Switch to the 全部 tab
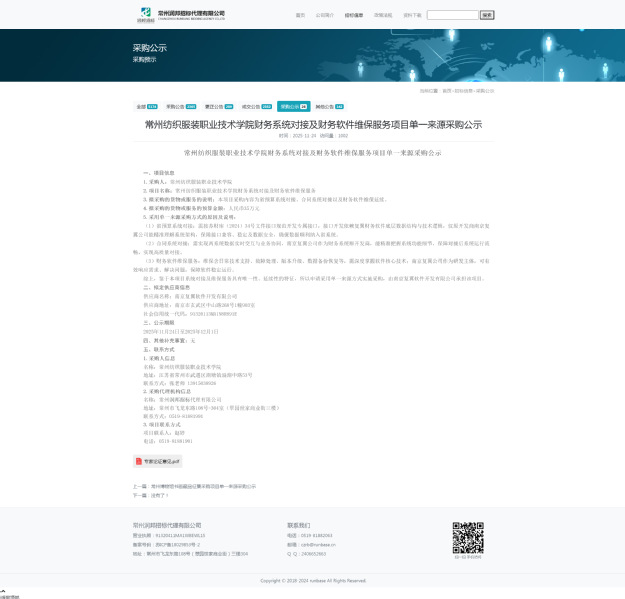Viewport: 625px width, 599px height. pos(146,106)
